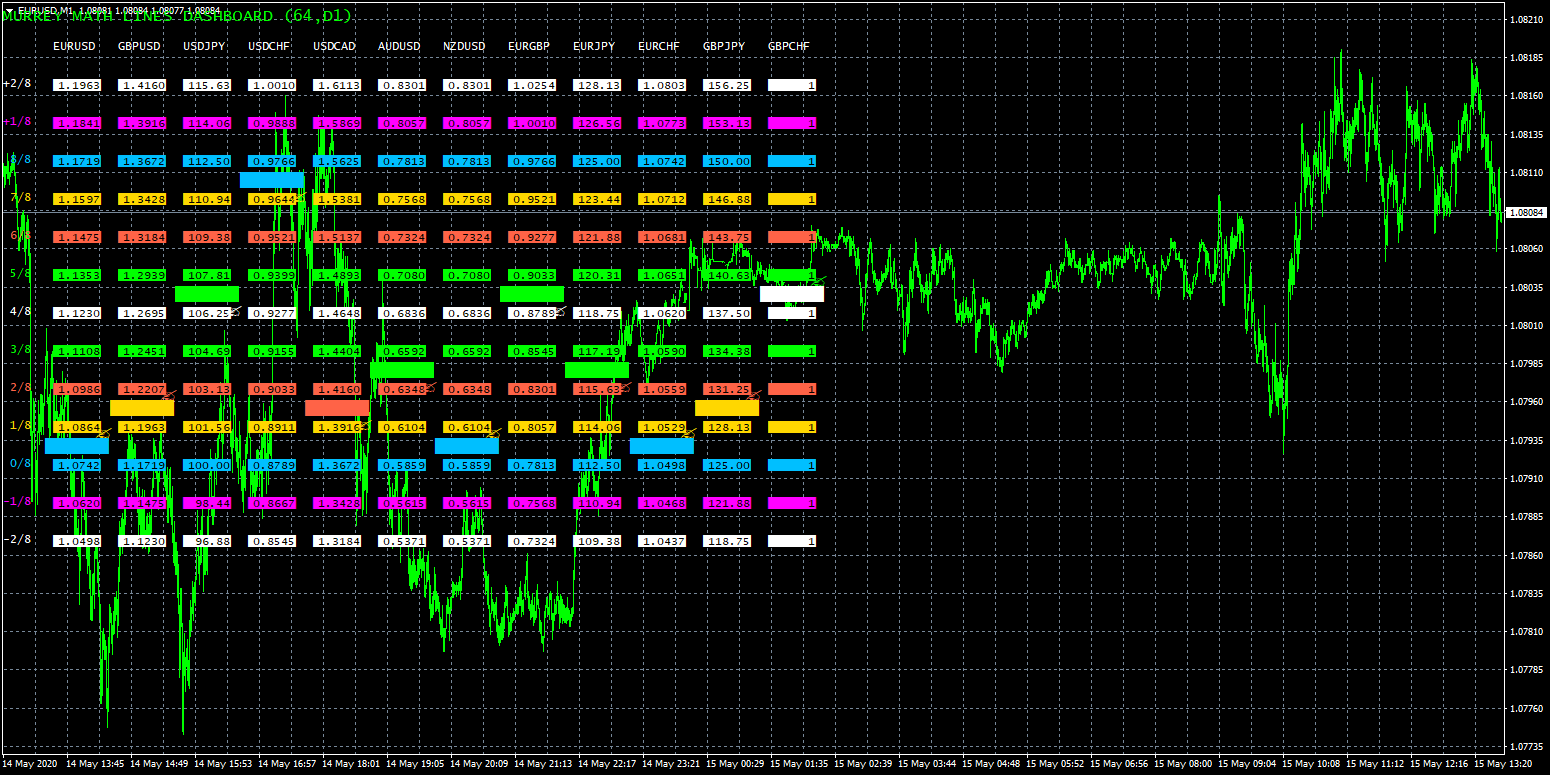Click USDJPY 8/8 value 112.50
This screenshot has width=1550, height=775.
coord(207,161)
